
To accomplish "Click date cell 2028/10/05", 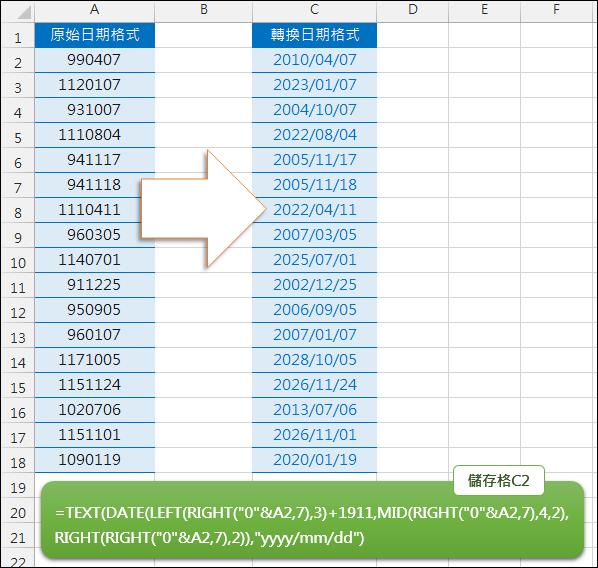I will point(314,360).
